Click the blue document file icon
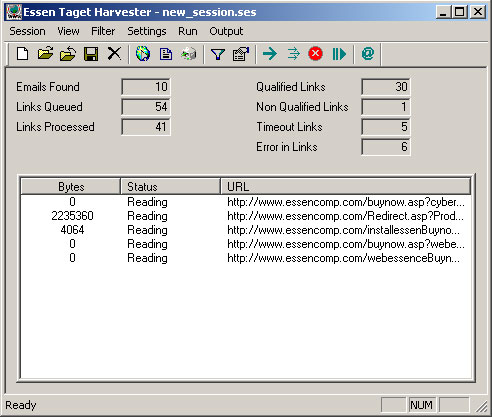The image size is (492, 417). pyautogui.click(x=166, y=54)
